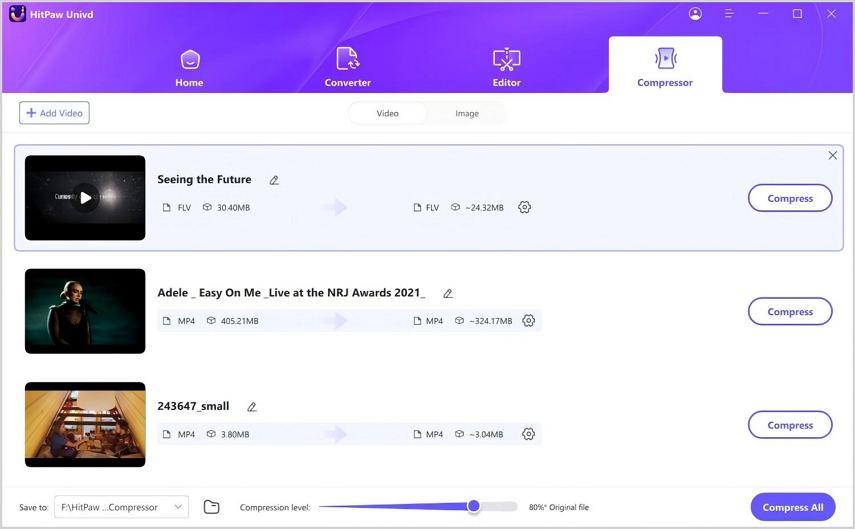Screen dimensions: 855x529
Task: Click the 405.21MB file size text
Action: pyautogui.click(x=239, y=321)
